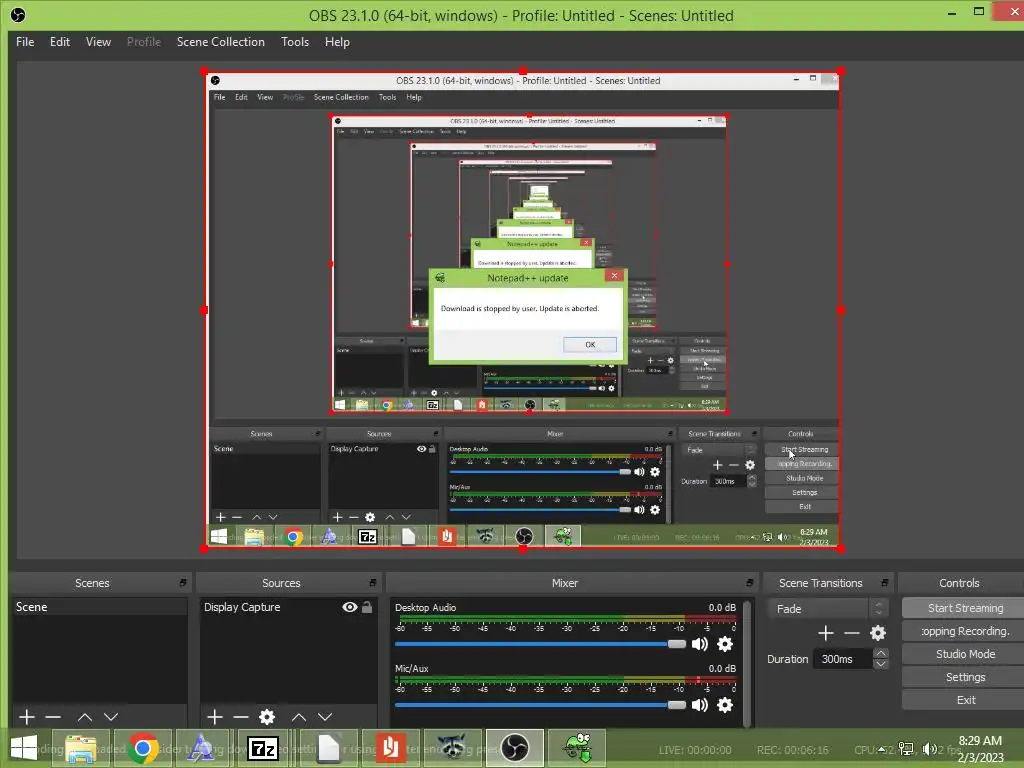Screen dimensions: 1024x768
Task: Toggle Display Capture lock icon
Action: [x=367, y=607]
